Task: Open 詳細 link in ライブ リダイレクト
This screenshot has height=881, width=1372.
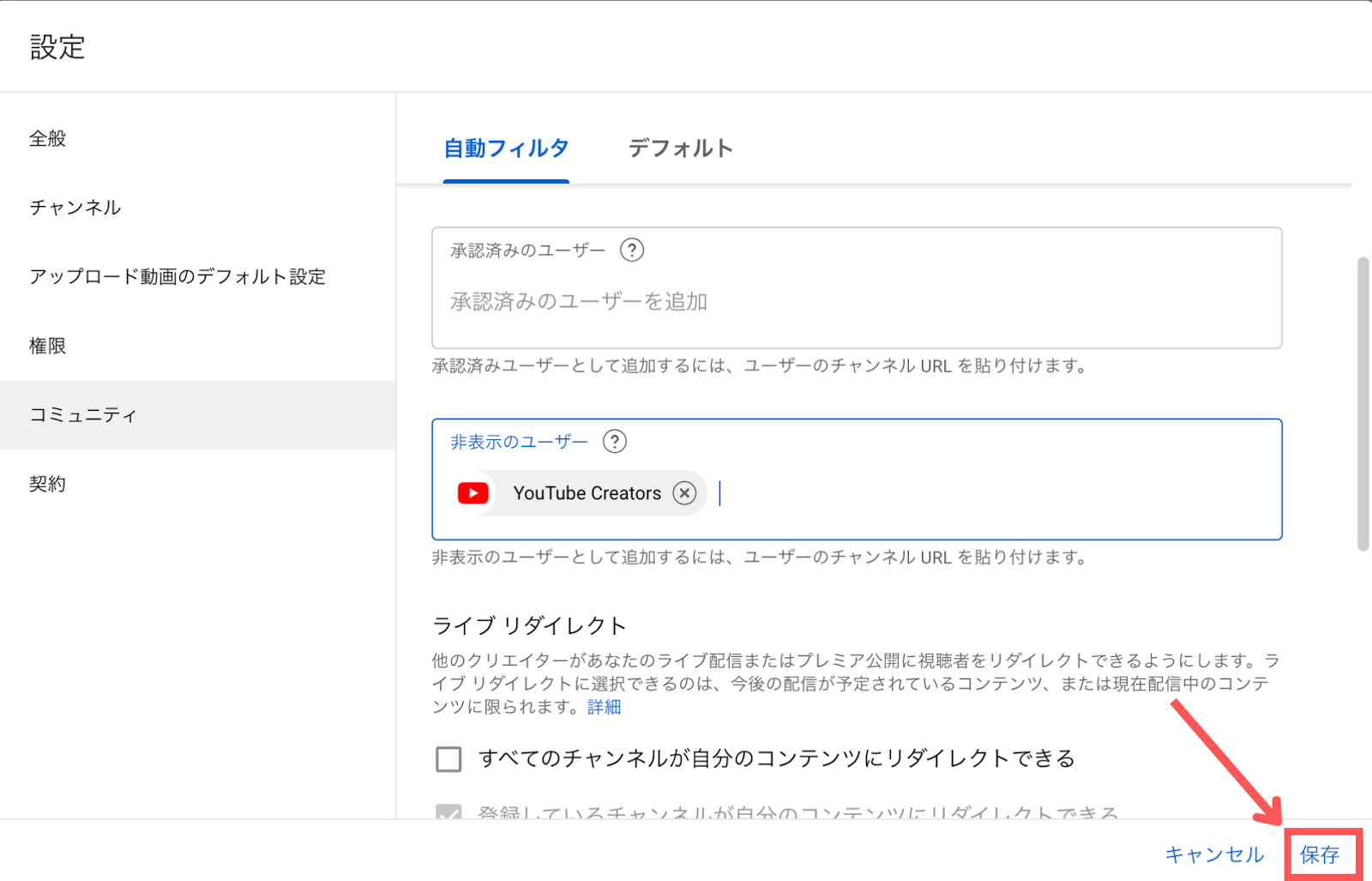Action: [604, 707]
